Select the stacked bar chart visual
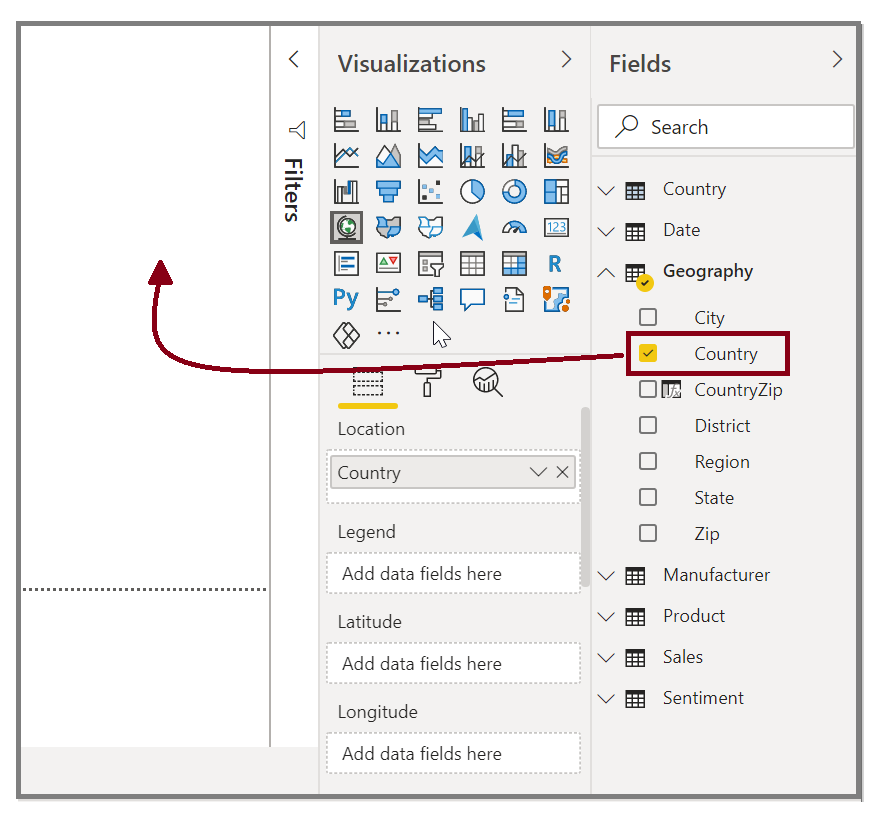 [346, 120]
